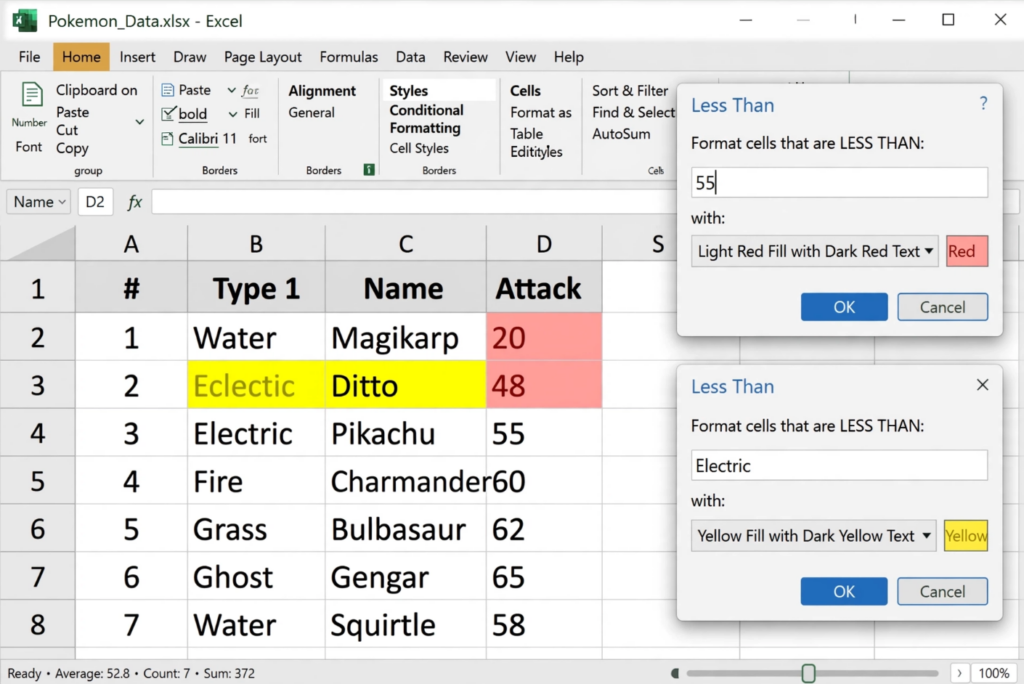Click the right chevron beside zoom percentage

(x=959, y=673)
